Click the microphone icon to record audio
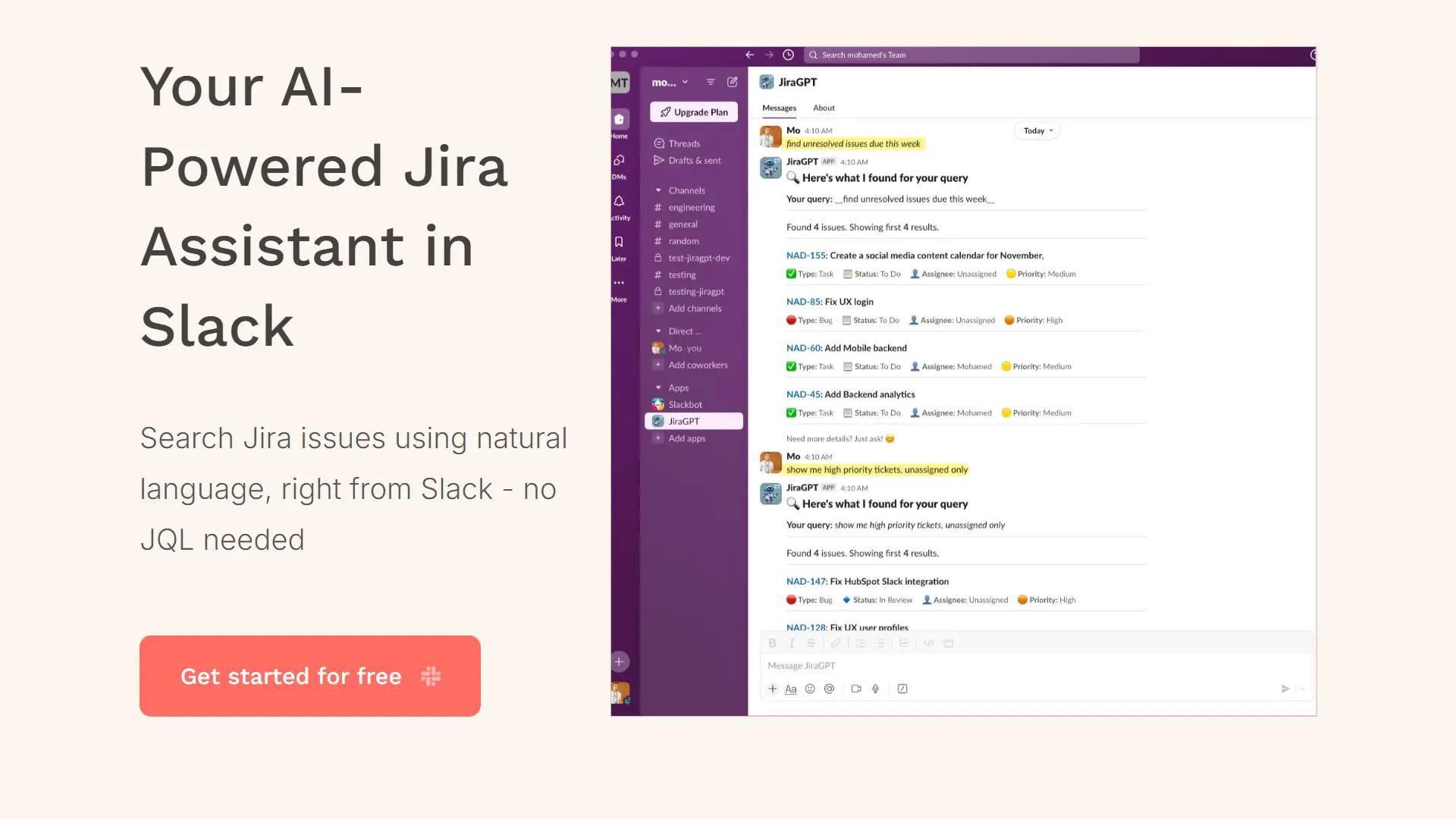 pos(875,689)
